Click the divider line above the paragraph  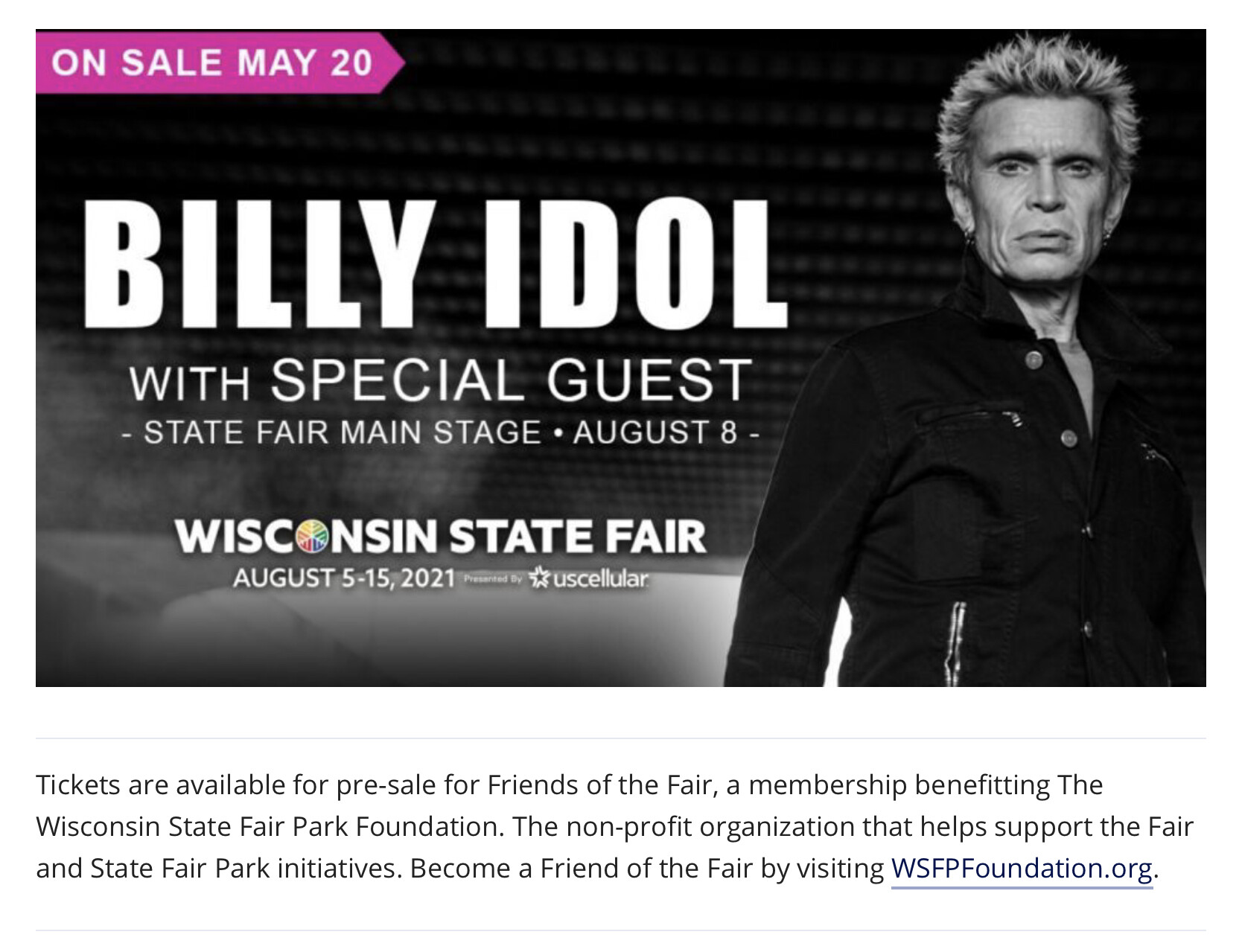pyautogui.click(x=620, y=738)
